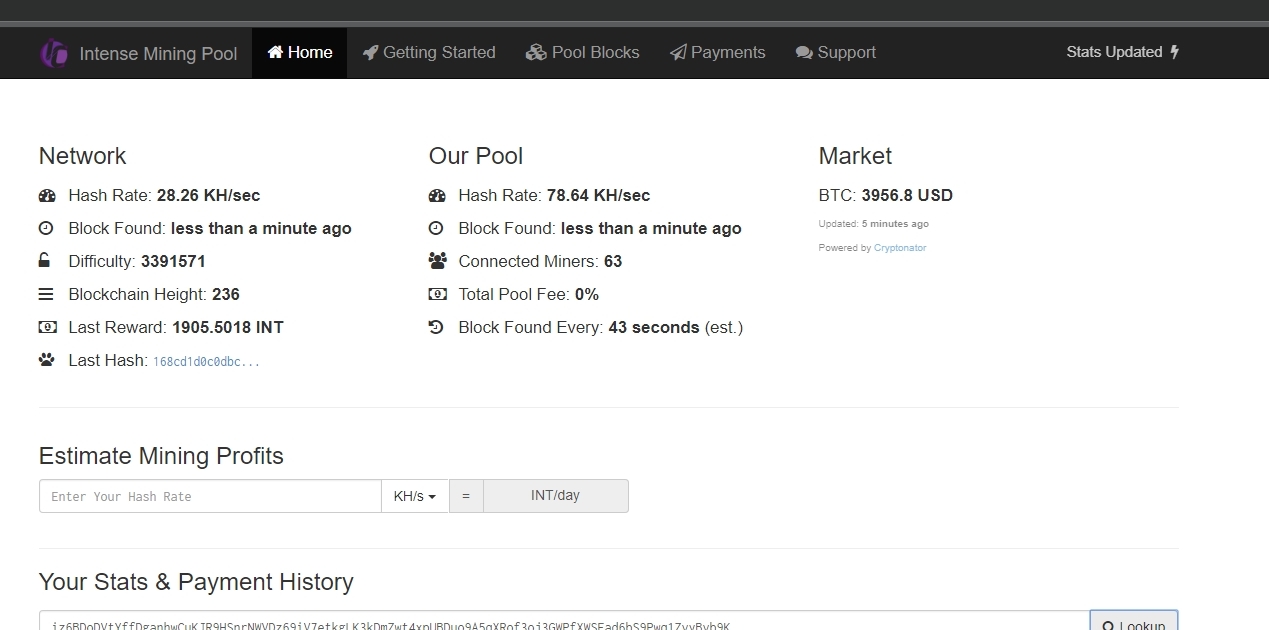
Task: Click the money icon beside Total Pool Fee
Action: 436,294
